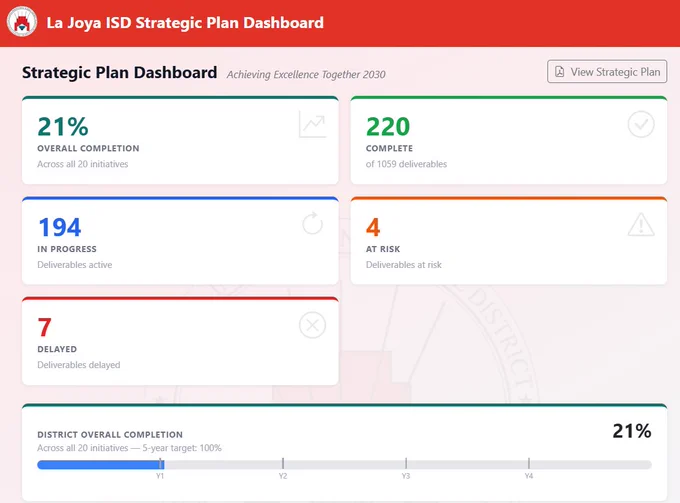Select the 4 at risk value

373,227
